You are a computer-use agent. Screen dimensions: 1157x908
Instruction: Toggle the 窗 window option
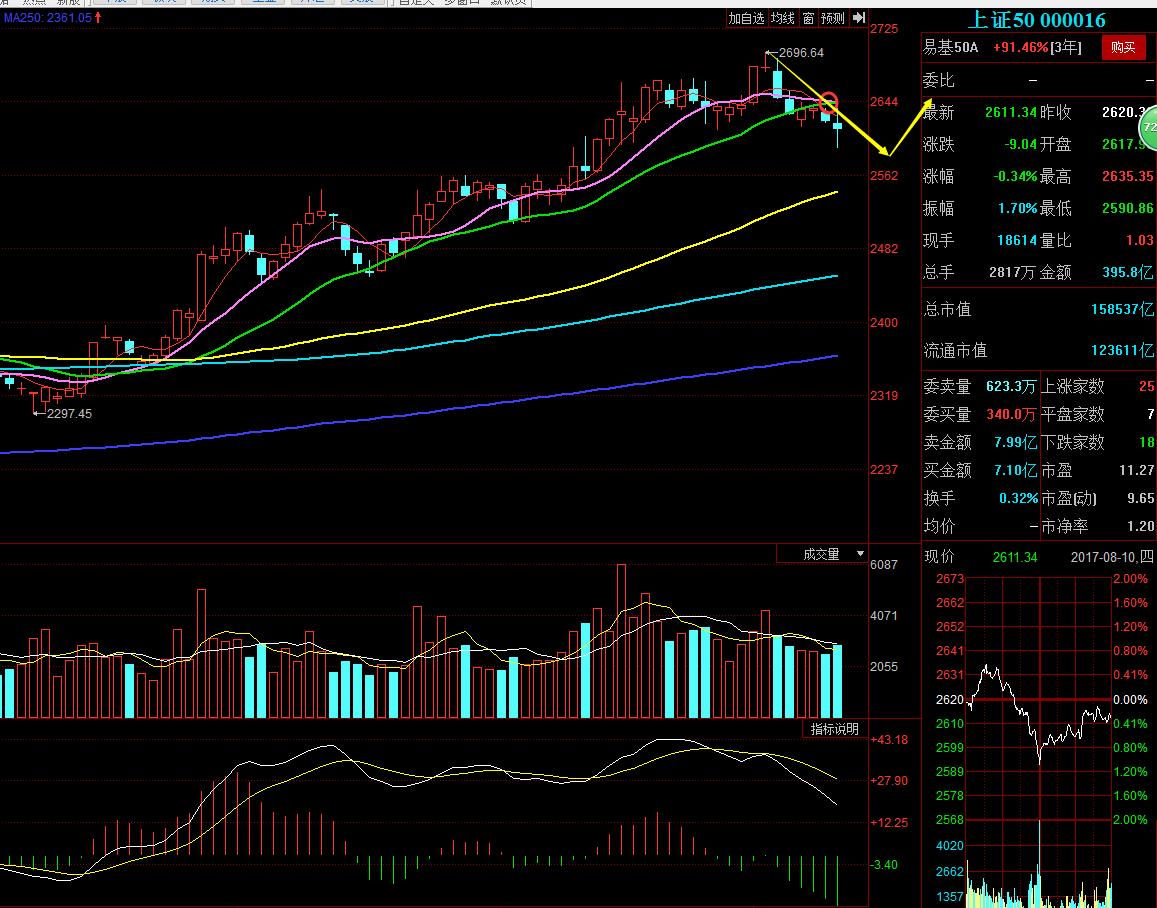click(808, 18)
